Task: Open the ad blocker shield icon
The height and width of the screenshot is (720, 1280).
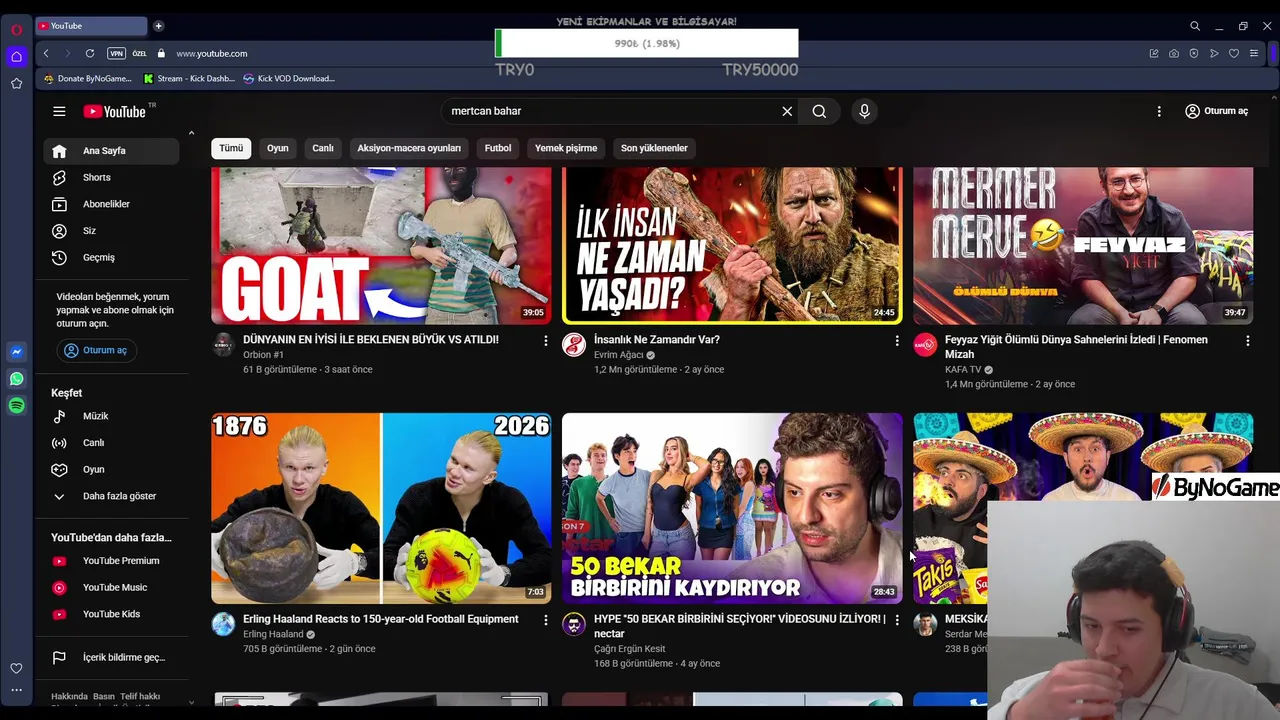Action: coord(1194,53)
